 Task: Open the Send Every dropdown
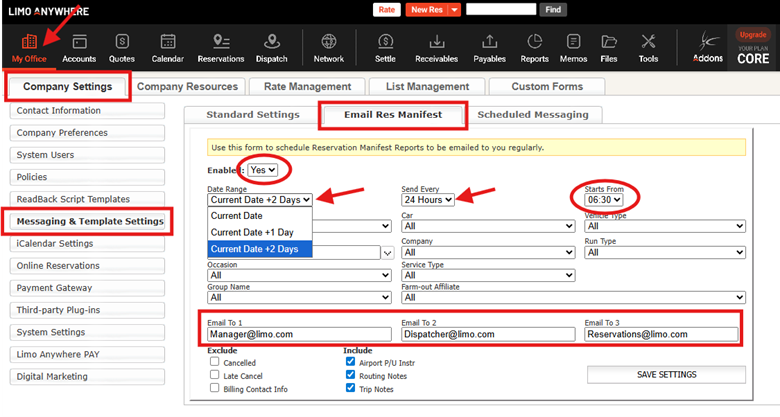(428, 200)
